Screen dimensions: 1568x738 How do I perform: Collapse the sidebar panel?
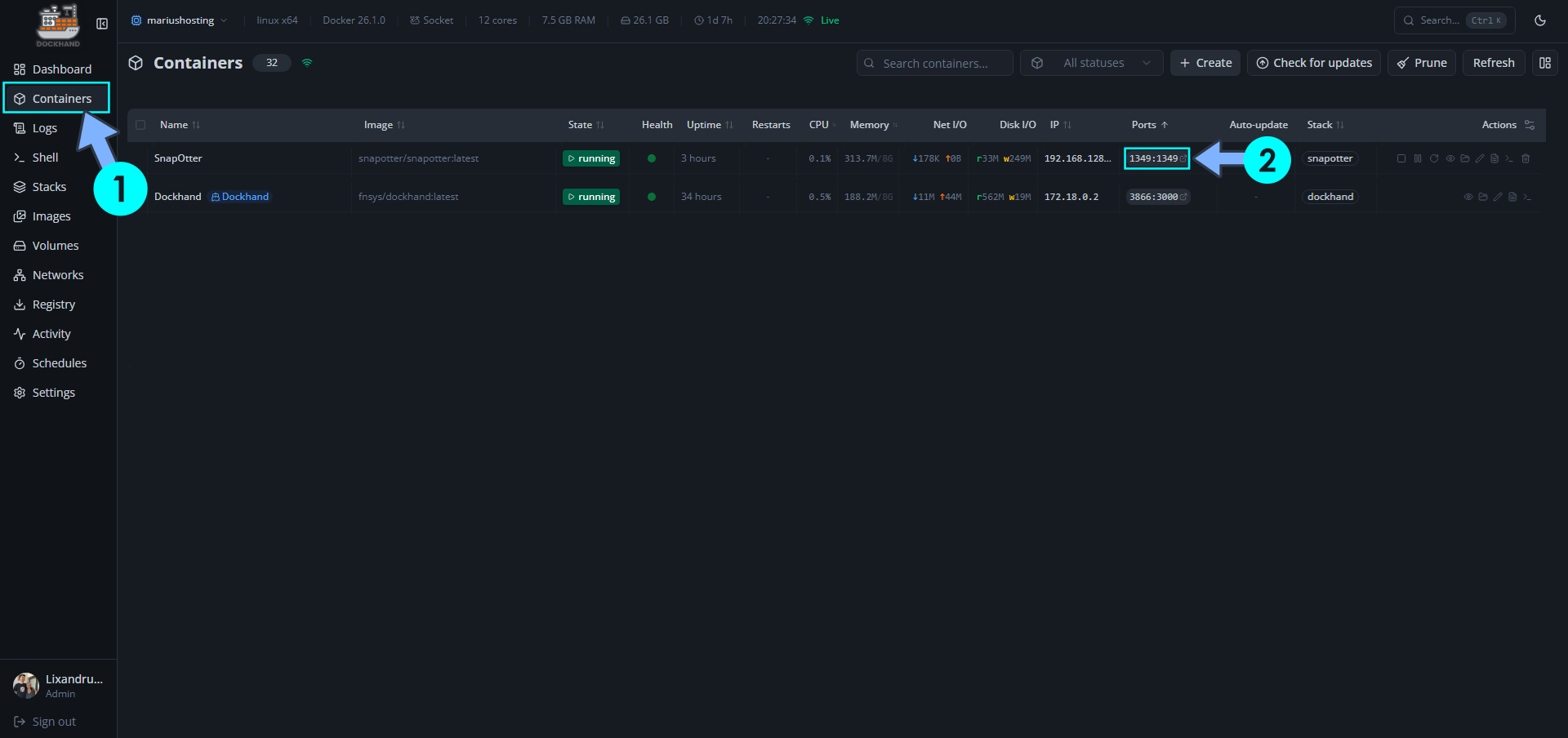tap(102, 24)
